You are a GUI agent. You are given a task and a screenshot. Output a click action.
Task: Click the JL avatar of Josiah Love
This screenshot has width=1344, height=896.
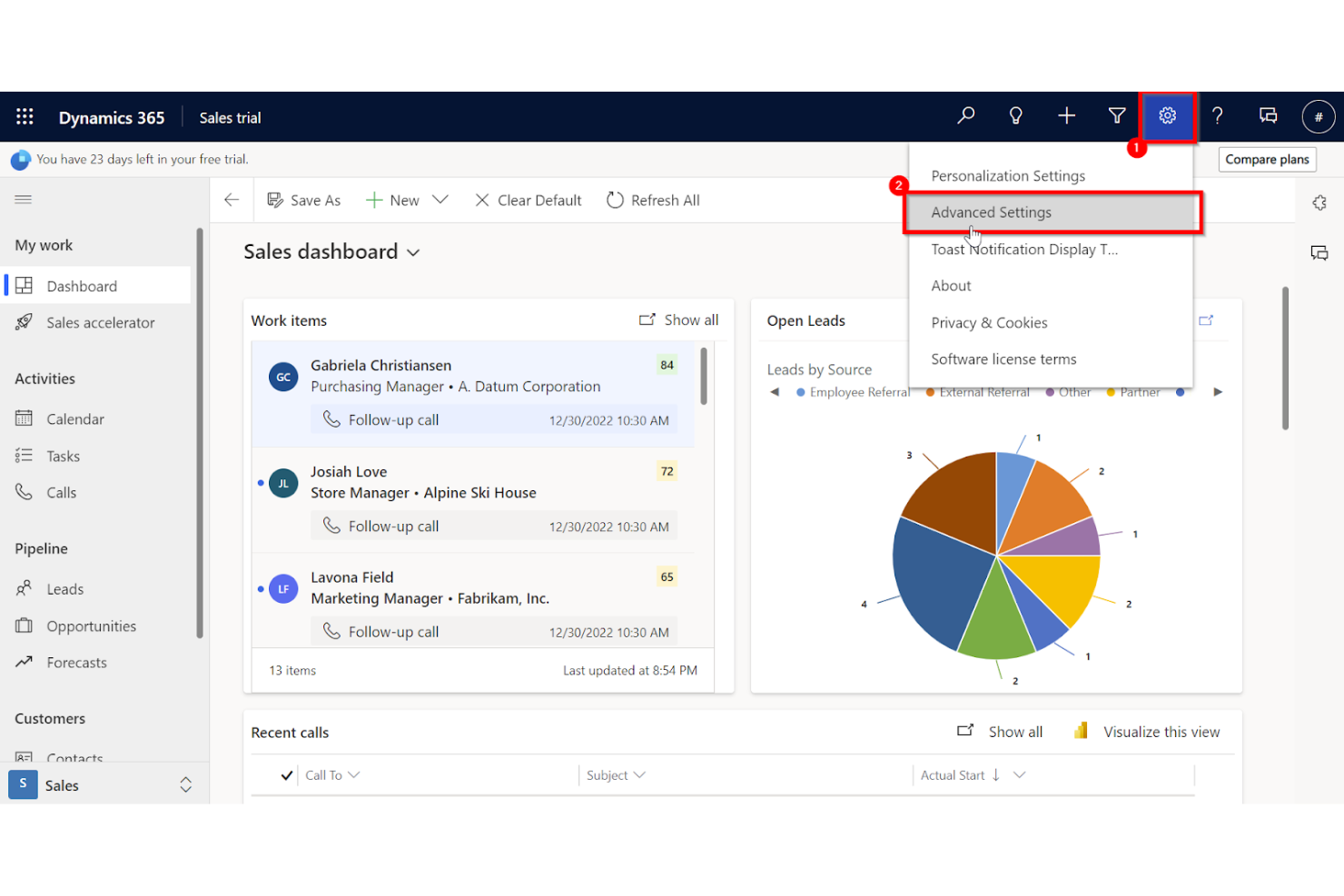click(283, 483)
